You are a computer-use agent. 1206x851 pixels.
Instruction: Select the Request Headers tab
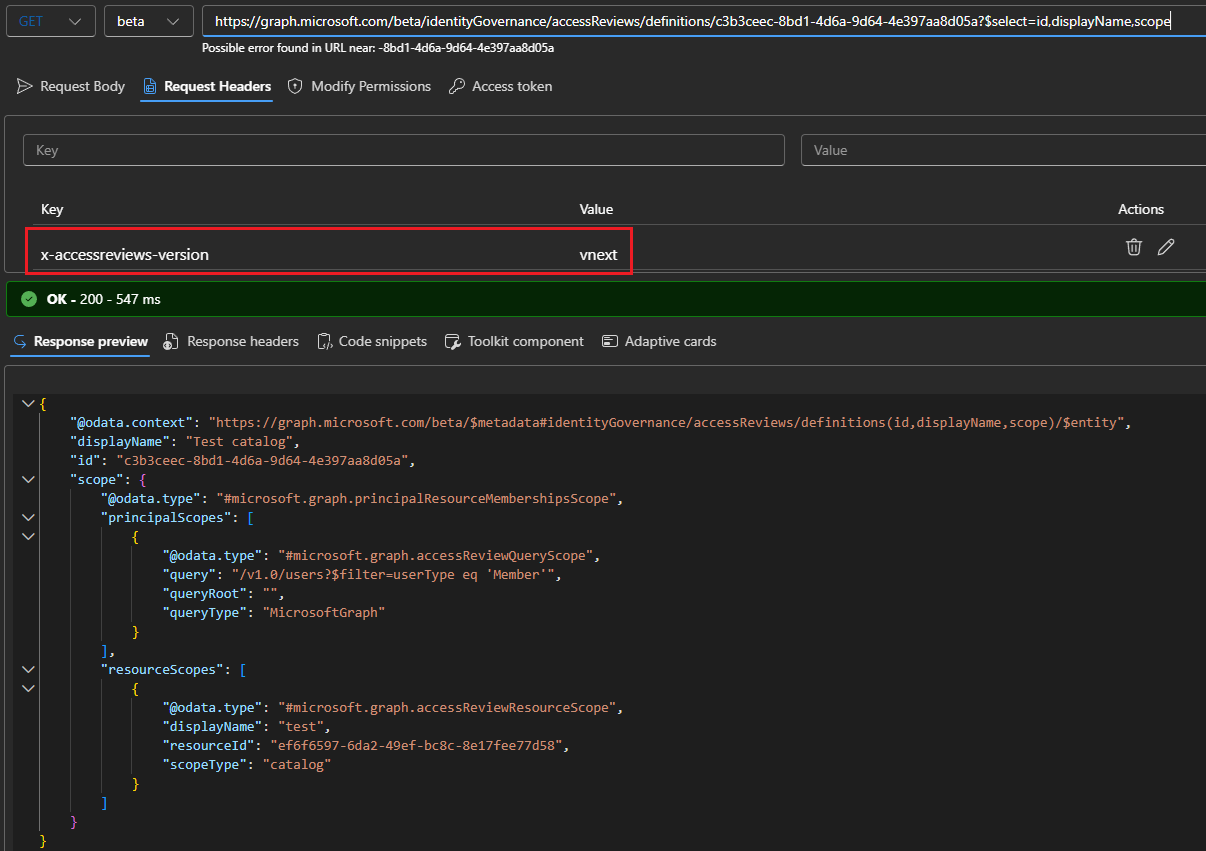[217, 87]
